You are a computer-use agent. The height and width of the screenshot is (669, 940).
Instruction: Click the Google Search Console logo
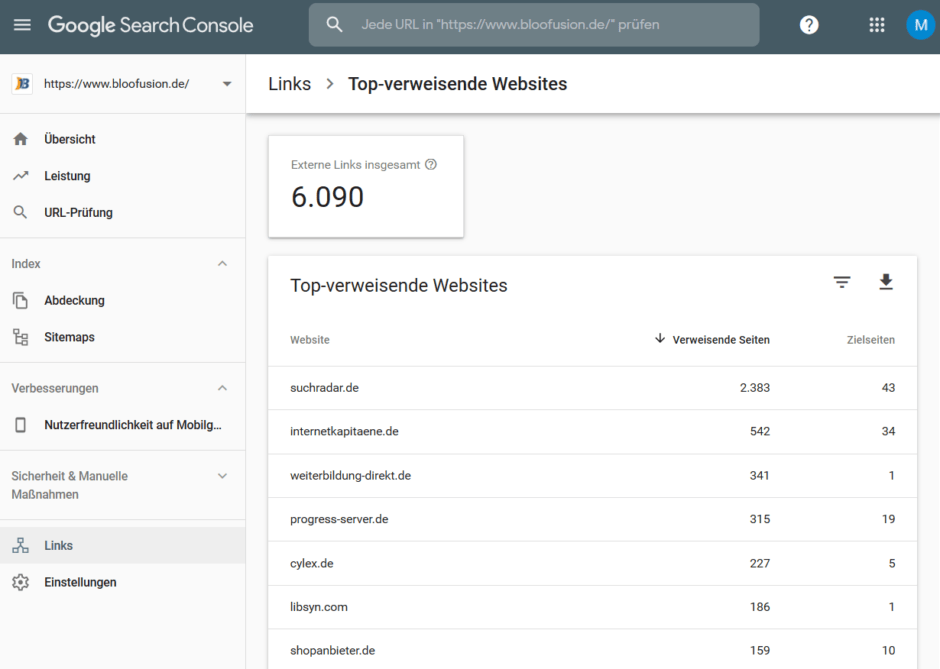point(150,25)
